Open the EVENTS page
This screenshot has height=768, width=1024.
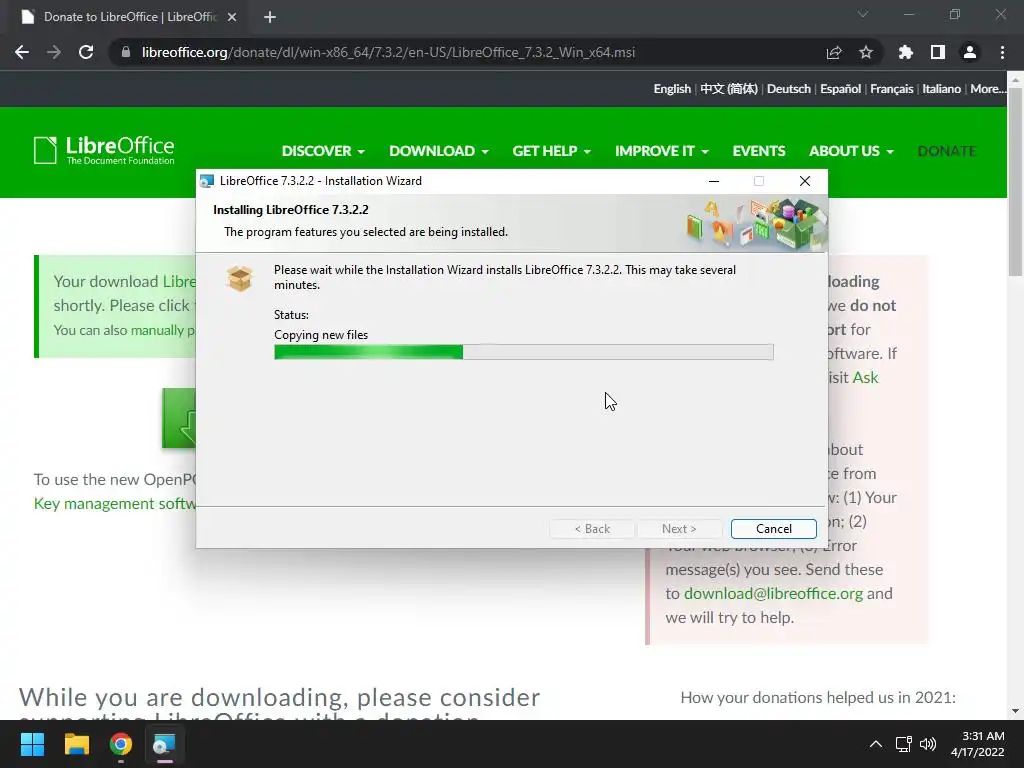tap(758, 151)
